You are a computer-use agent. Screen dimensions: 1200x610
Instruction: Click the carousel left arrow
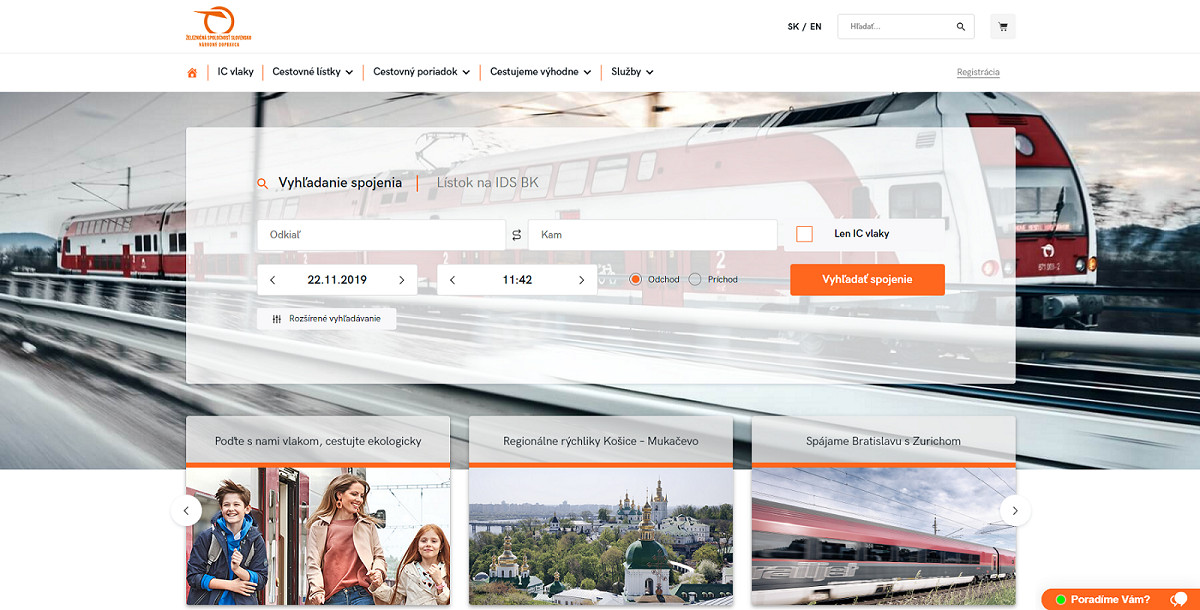(186, 510)
